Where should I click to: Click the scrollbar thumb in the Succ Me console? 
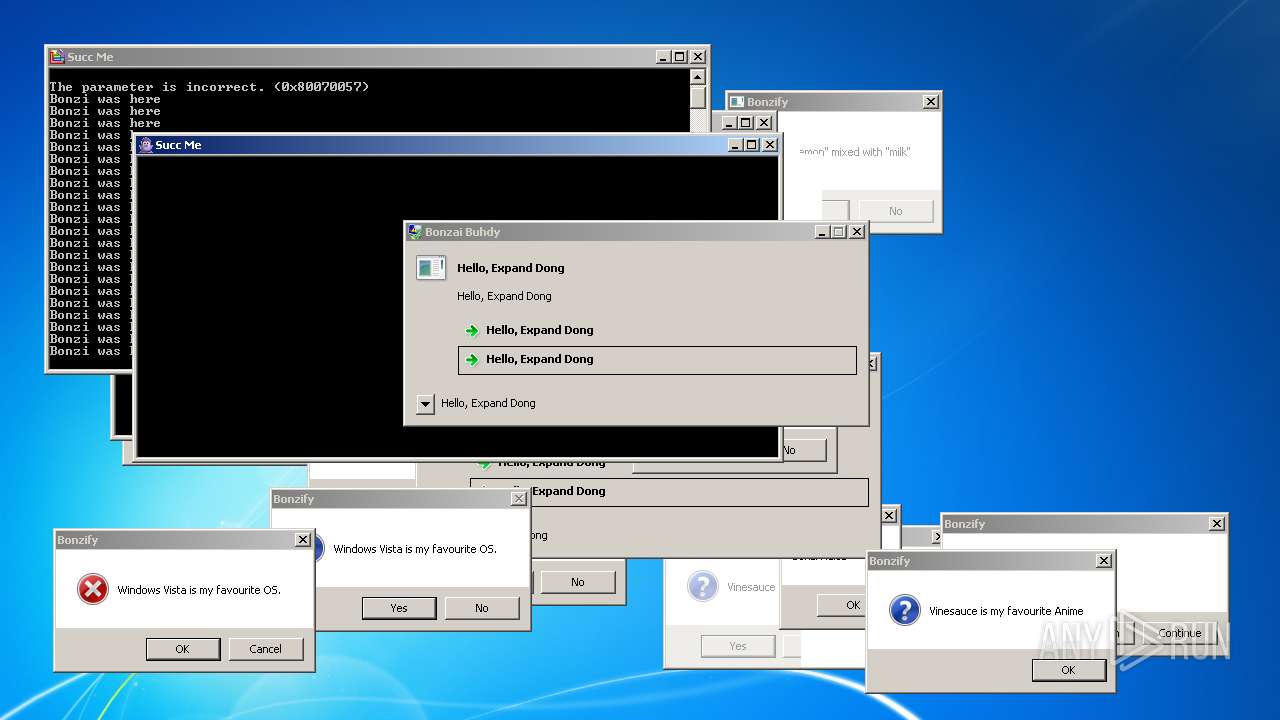698,97
